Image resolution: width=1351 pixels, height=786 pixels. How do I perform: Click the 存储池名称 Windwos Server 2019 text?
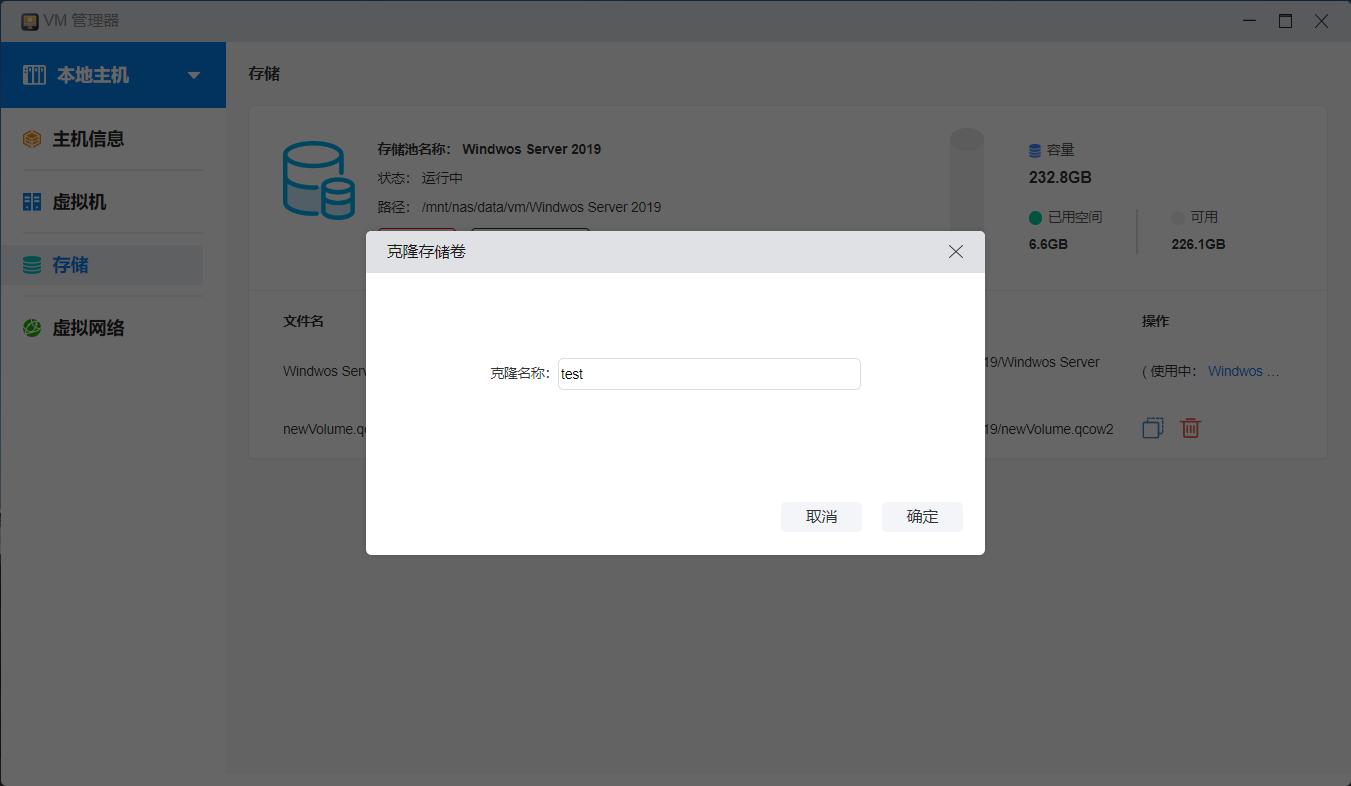point(489,149)
